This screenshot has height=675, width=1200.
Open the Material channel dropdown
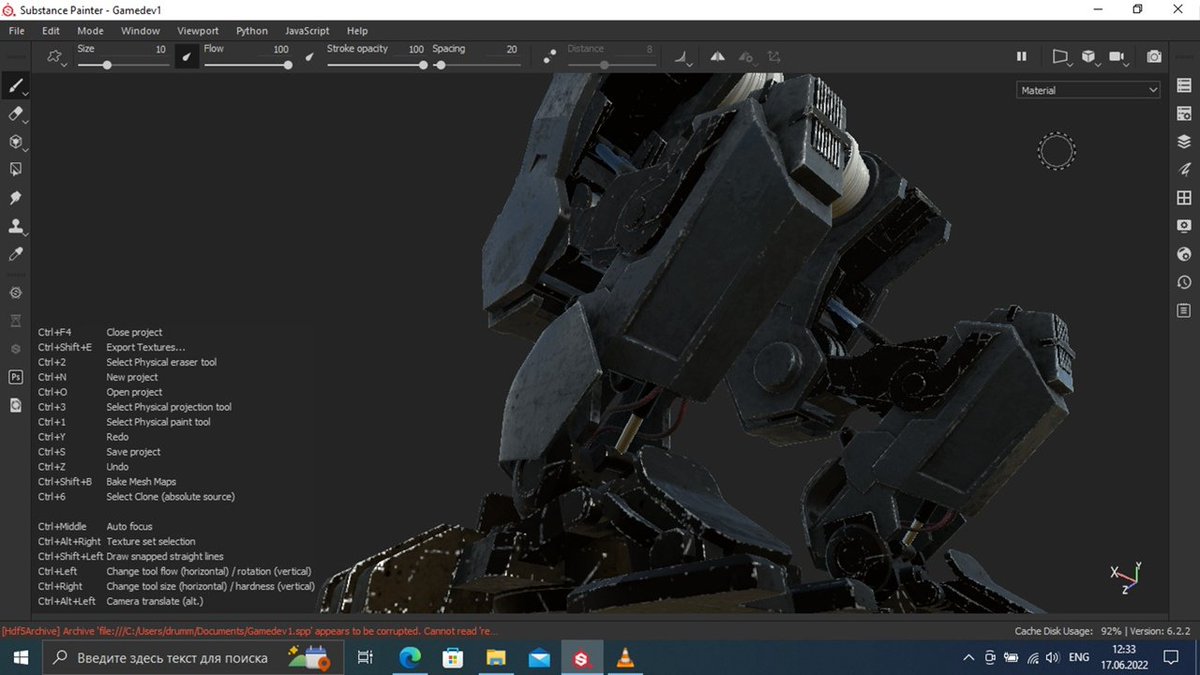(x=1088, y=90)
